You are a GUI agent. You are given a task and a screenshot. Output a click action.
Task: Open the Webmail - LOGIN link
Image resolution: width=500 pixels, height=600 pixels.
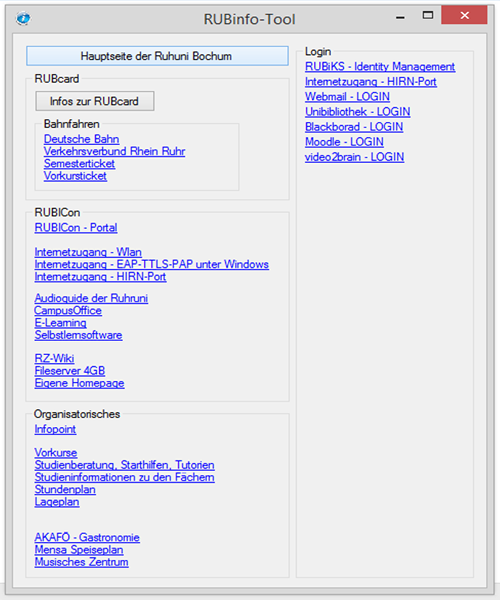(347, 96)
